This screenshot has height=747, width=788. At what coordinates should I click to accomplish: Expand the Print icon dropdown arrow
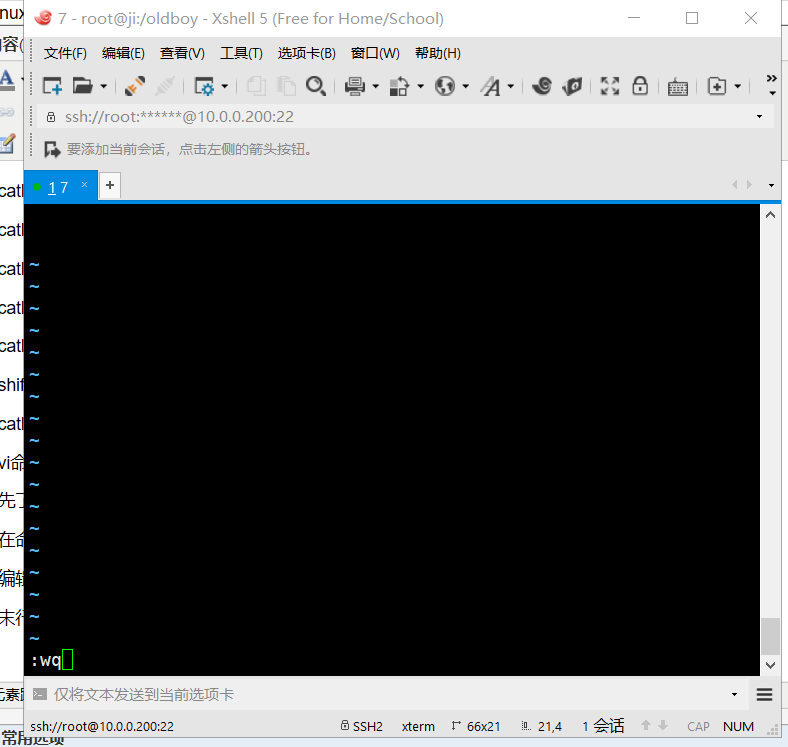pos(375,86)
